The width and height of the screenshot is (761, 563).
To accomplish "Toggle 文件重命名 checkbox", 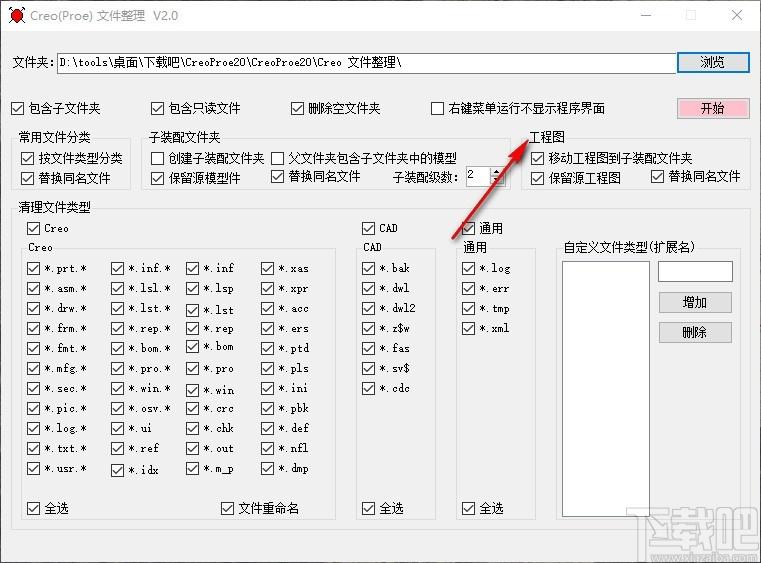I will [x=227, y=508].
